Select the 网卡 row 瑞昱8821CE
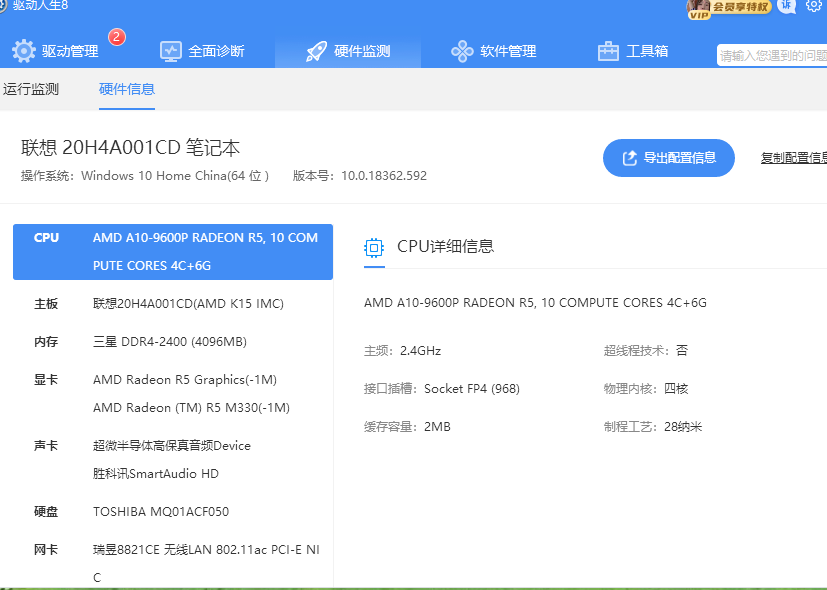The height and width of the screenshot is (590, 827). click(173, 563)
